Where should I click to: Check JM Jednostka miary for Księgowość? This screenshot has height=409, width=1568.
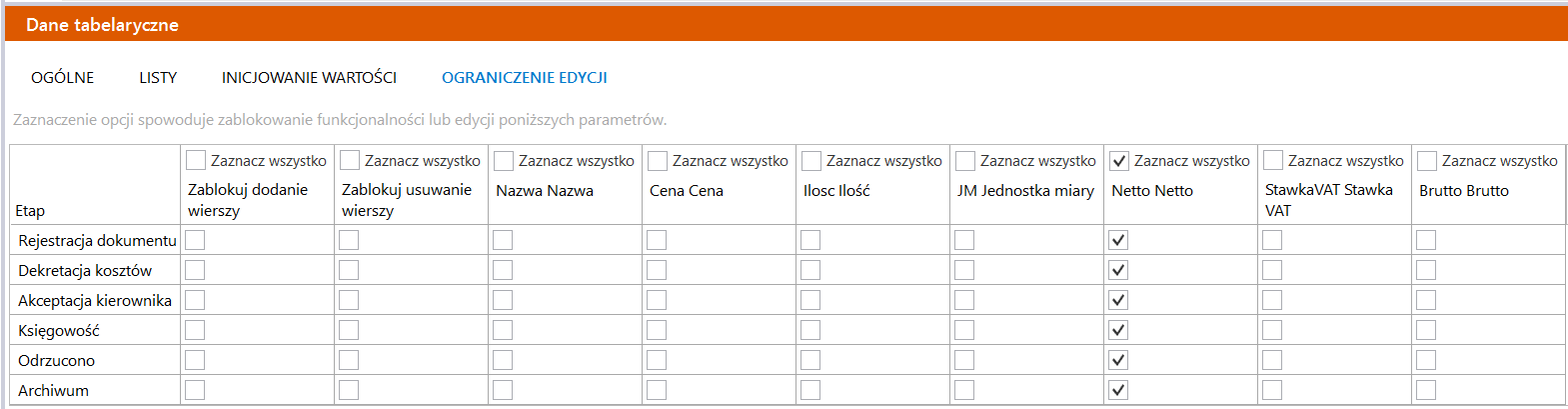(x=964, y=330)
